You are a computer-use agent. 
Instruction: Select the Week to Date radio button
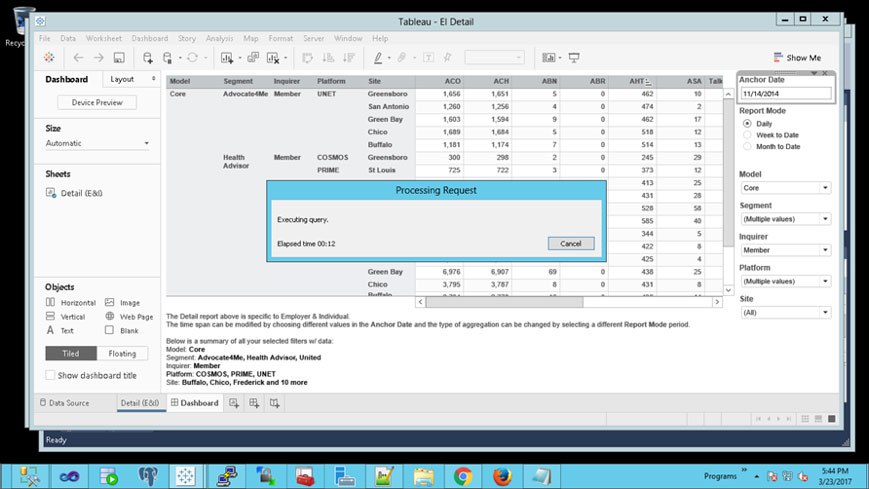747,135
